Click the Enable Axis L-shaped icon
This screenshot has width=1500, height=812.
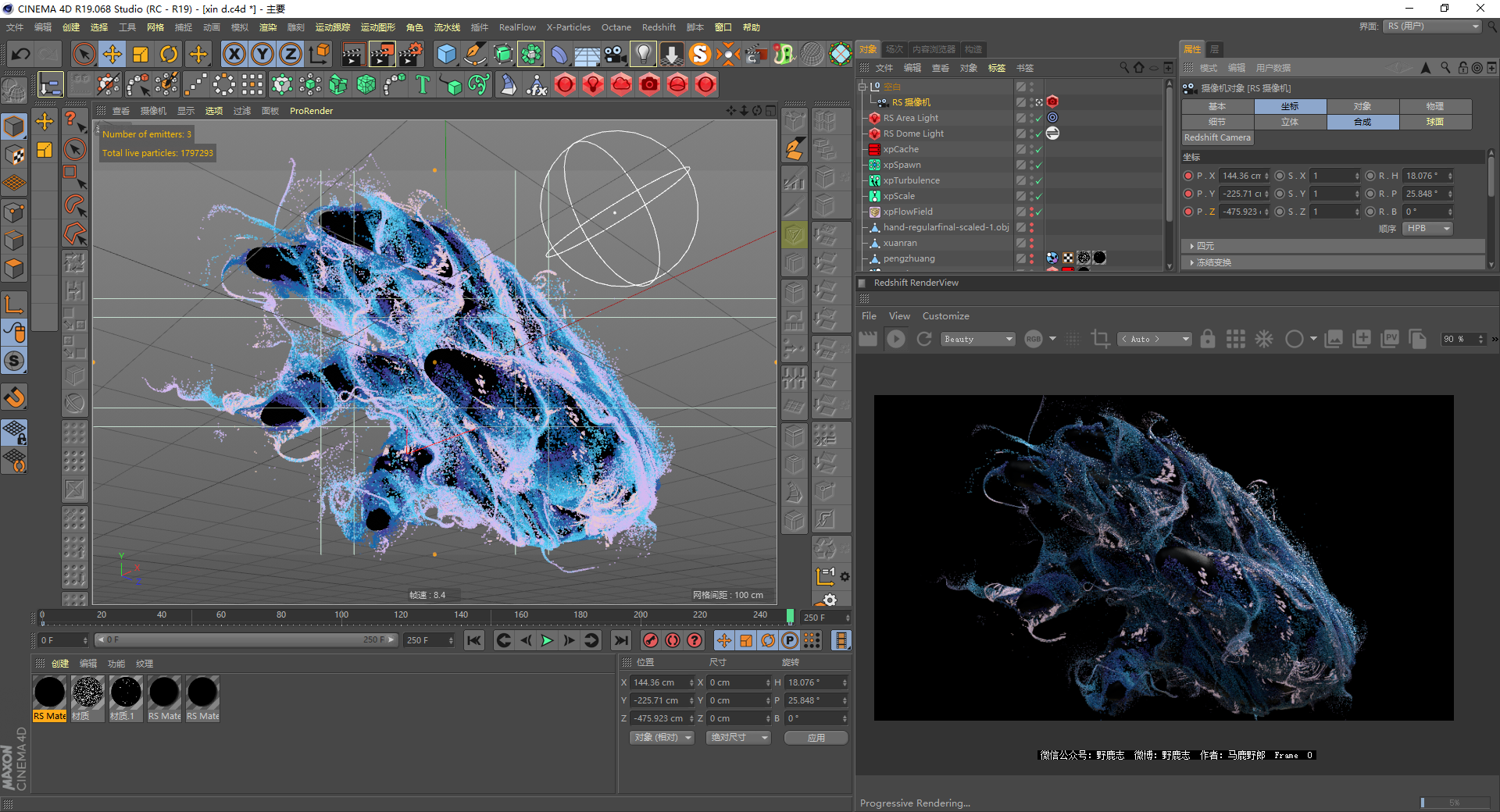15,304
